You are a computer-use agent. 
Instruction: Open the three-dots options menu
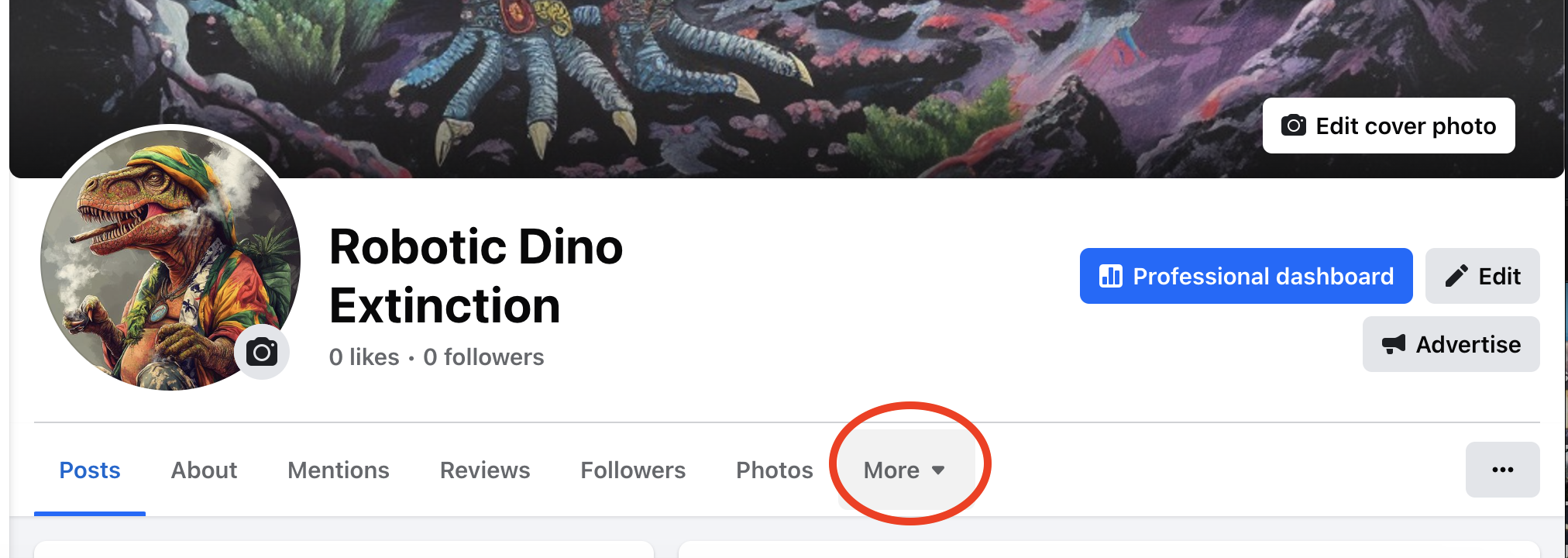click(x=1502, y=470)
